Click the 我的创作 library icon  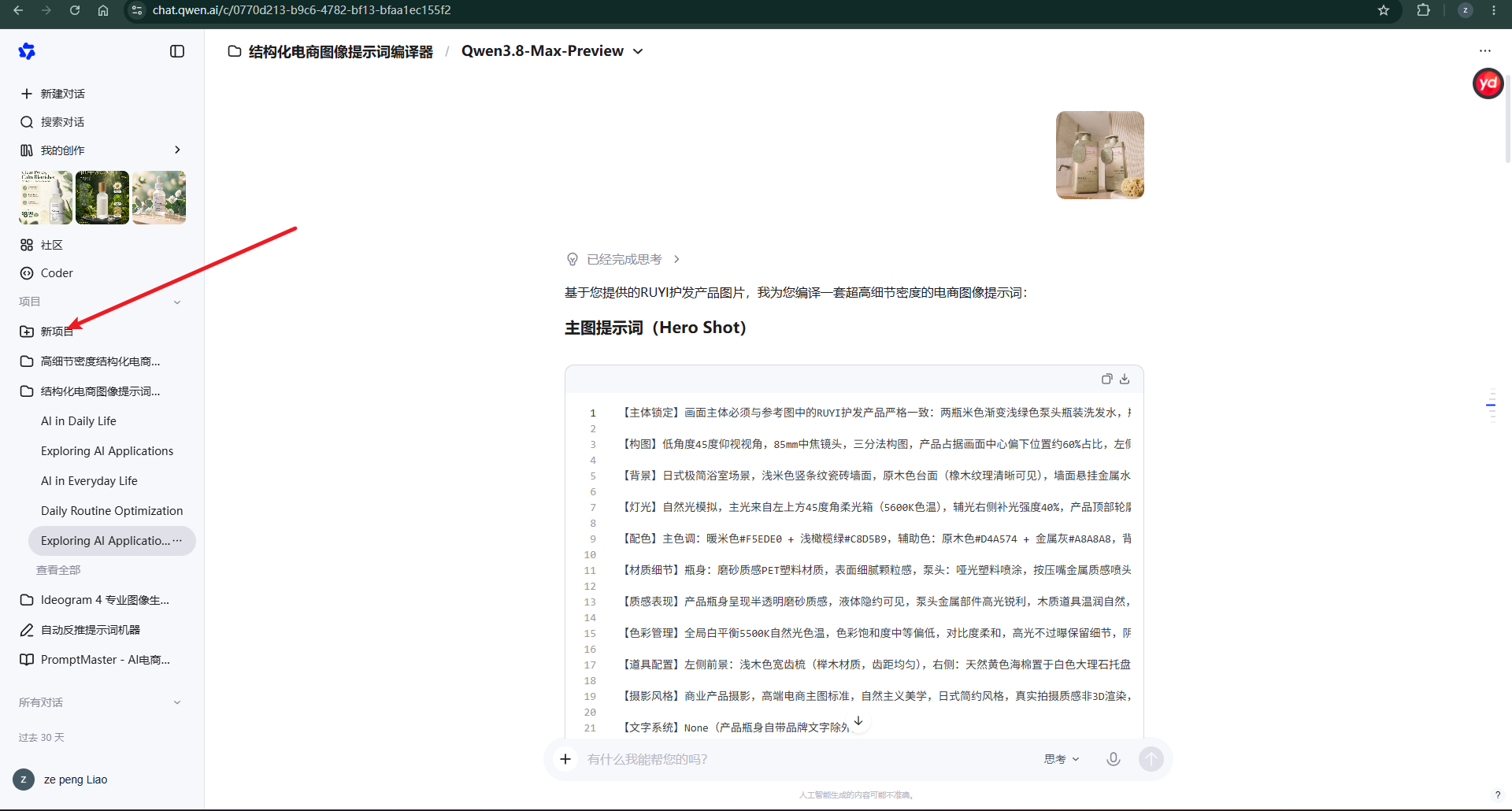[27, 150]
